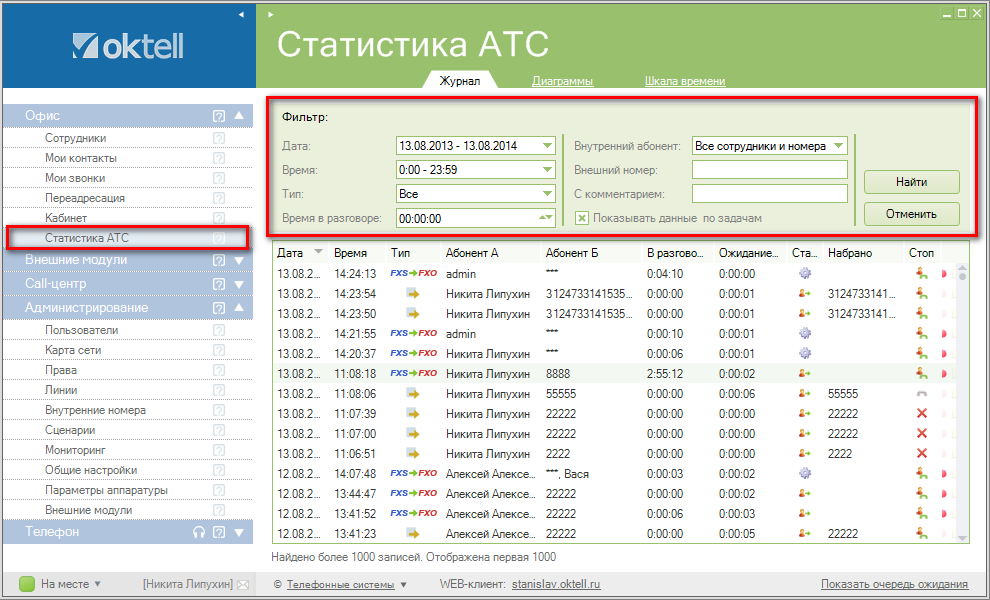Expand the Call-центр section arrow
Viewport: 990px width, 600px height.
click(x=239, y=285)
